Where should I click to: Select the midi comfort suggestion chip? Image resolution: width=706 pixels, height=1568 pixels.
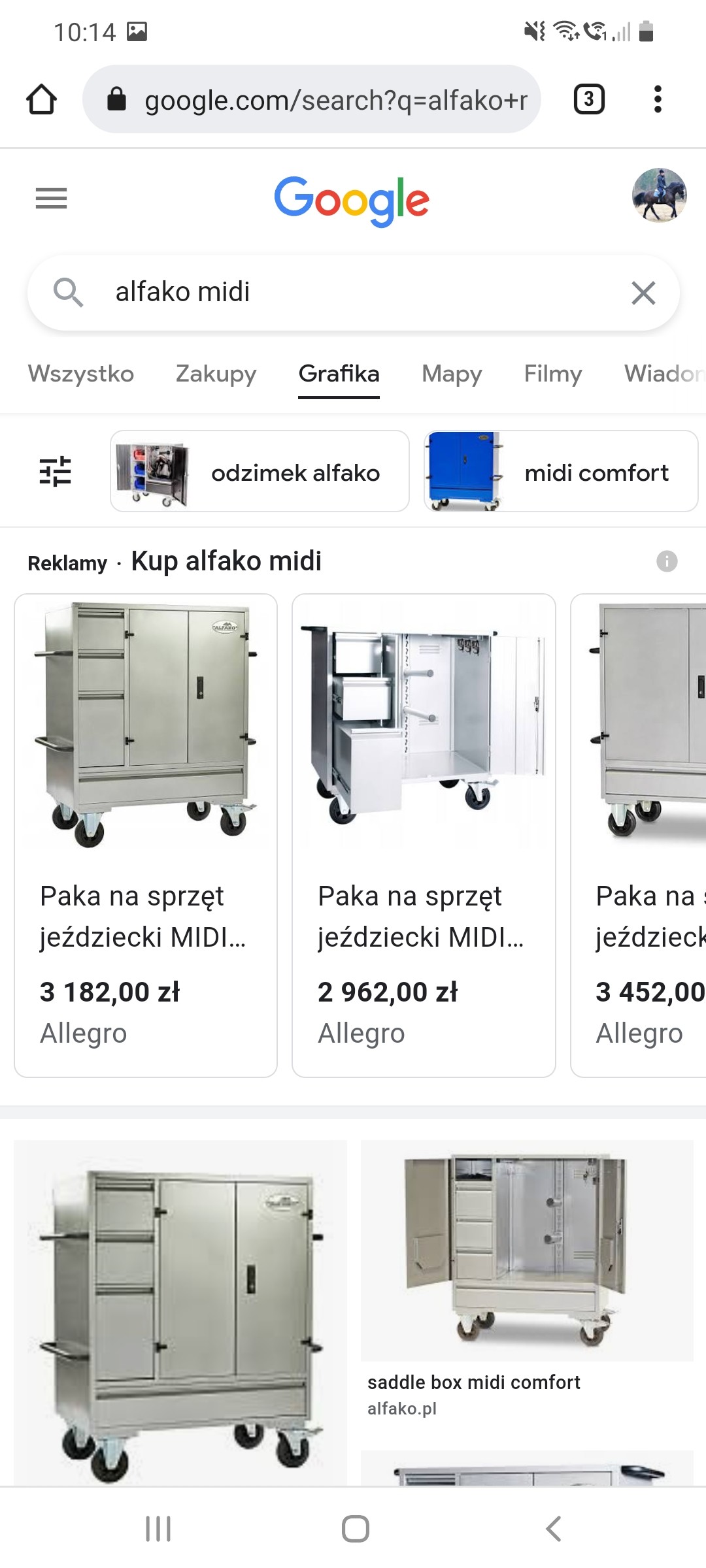click(x=561, y=471)
